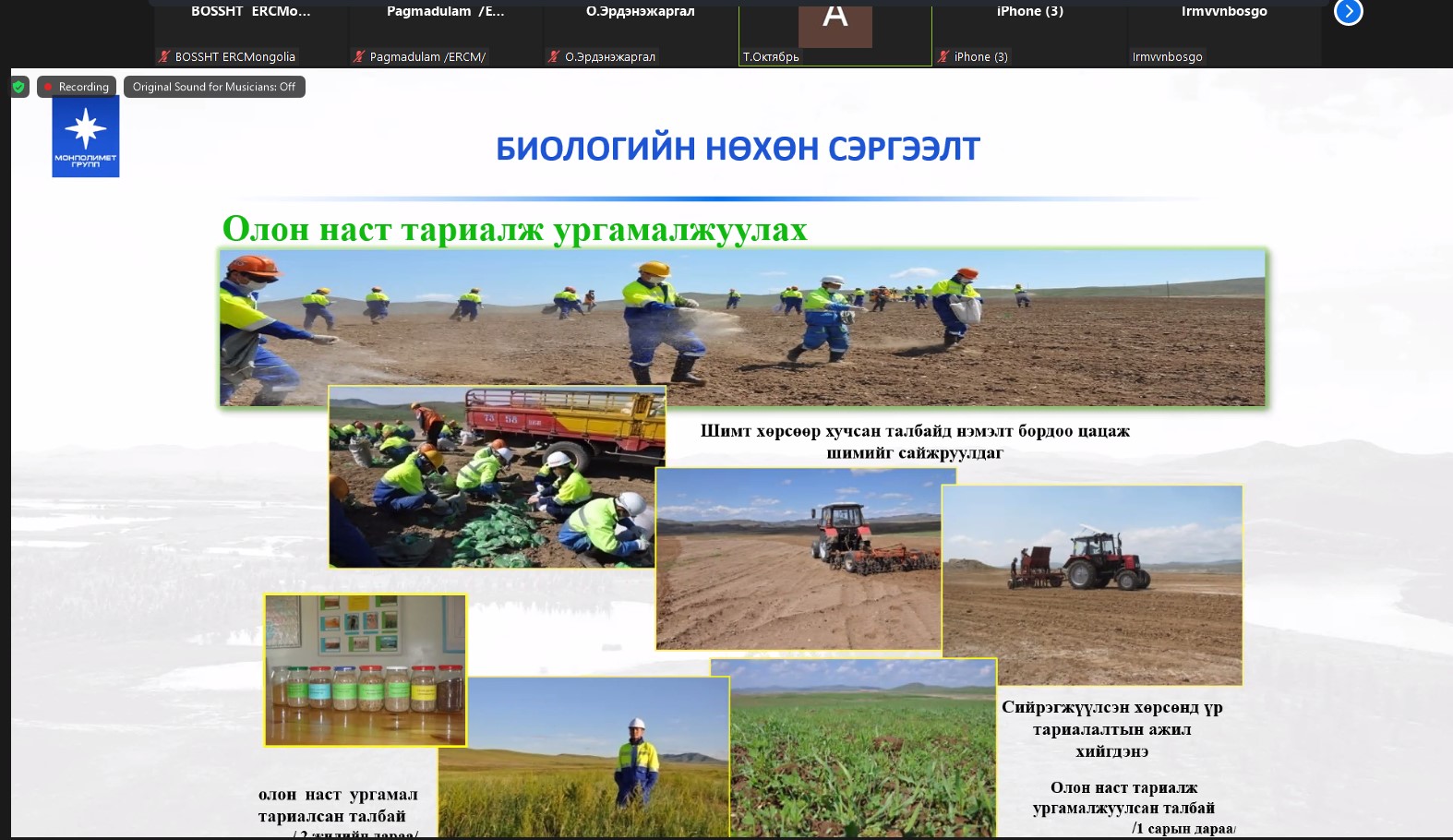Image resolution: width=1453 pixels, height=840 pixels.
Task: Click text /1 сарын дараа/
Action: pyautogui.click(x=1183, y=829)
